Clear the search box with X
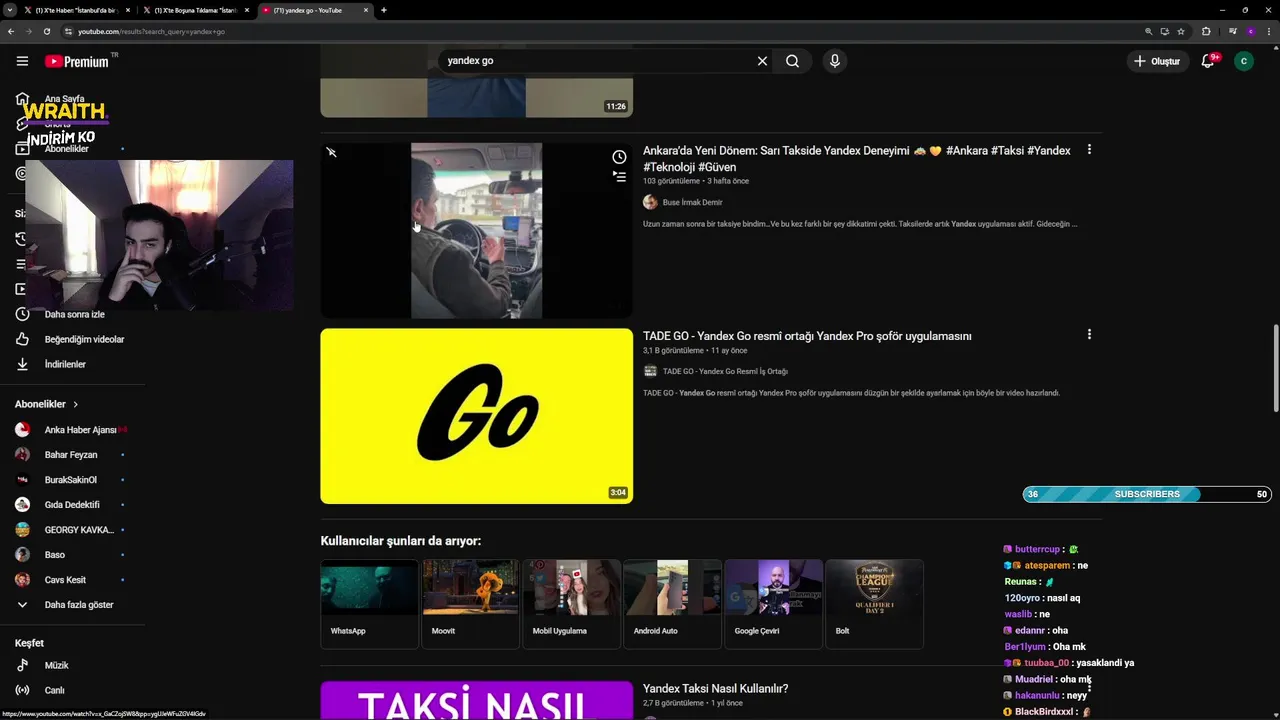The image size is (1280, 720). tap(762, 61)
